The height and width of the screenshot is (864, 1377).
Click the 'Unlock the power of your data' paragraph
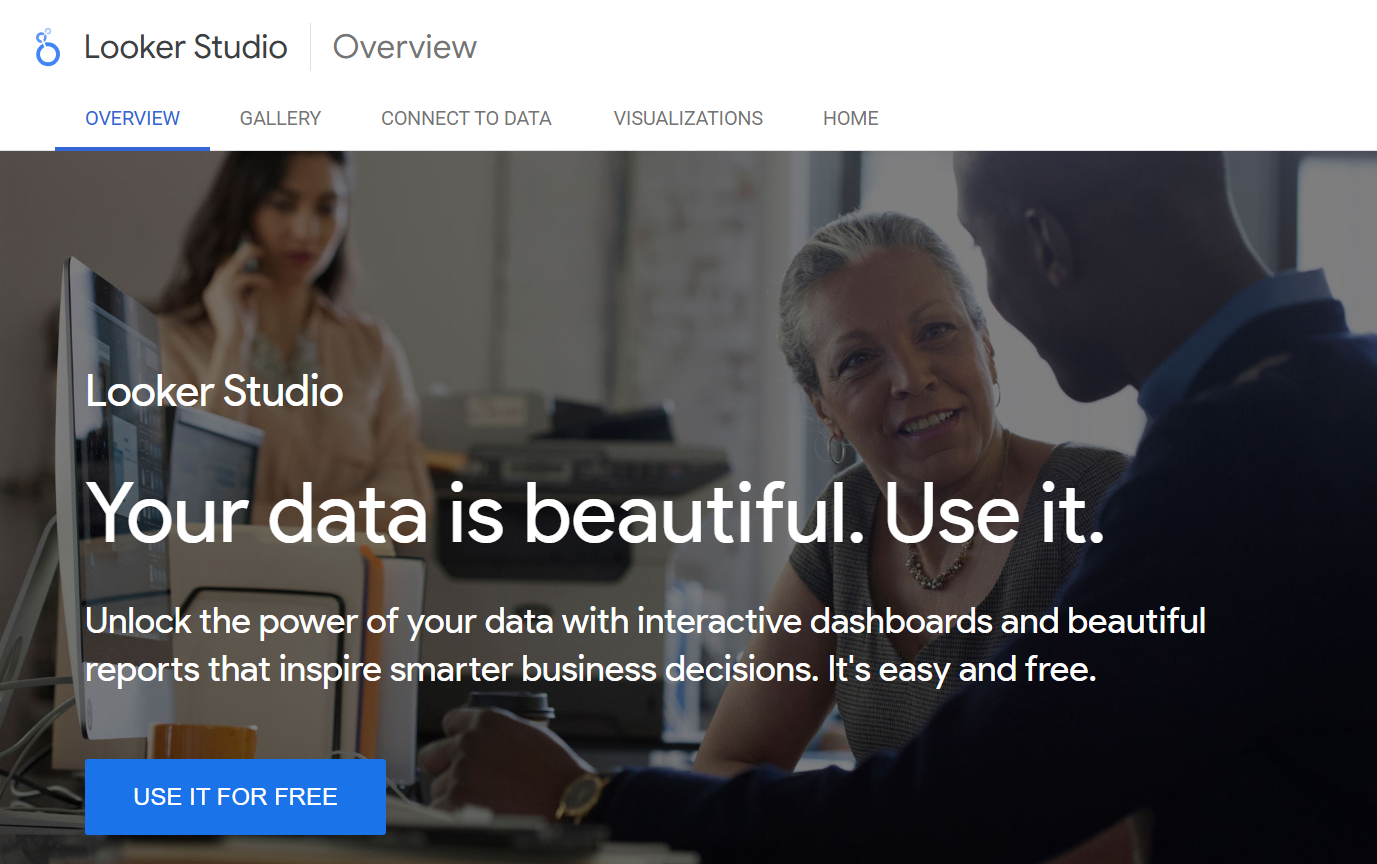tap(645, 645)
